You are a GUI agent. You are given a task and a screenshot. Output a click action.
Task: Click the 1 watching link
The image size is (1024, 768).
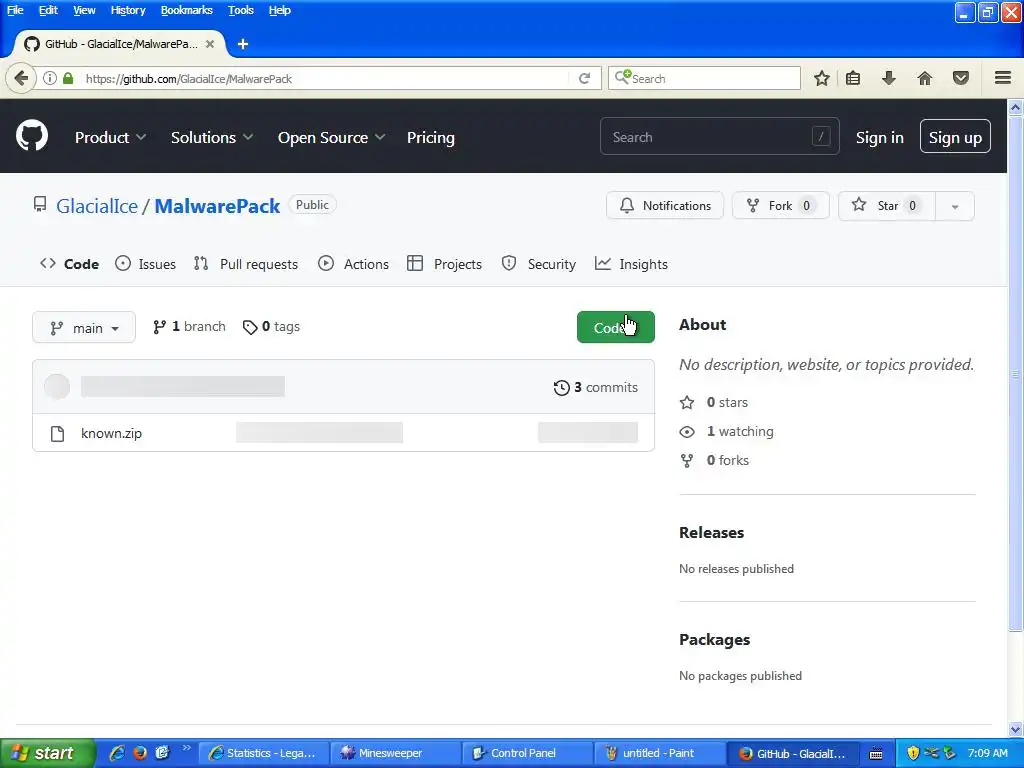pyautogui.click(x=726, y=432)
